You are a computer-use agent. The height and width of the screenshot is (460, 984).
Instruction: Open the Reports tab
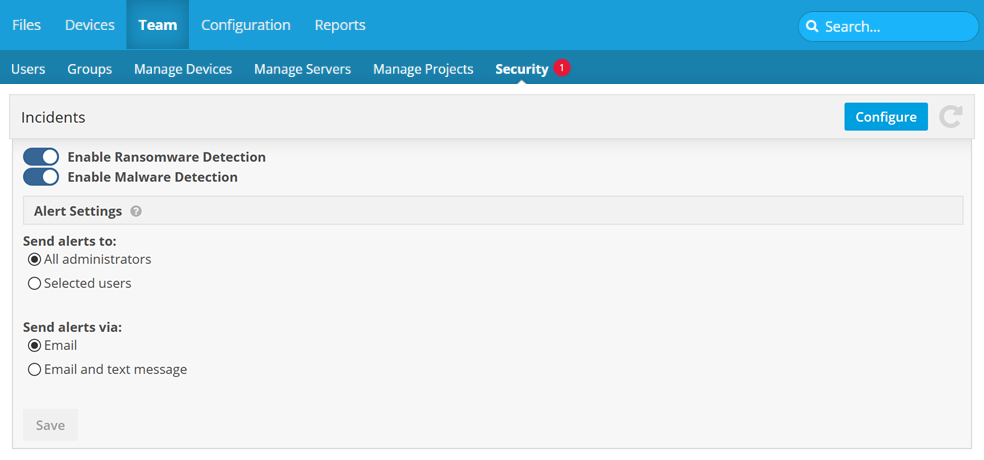[x=340, y=25]
